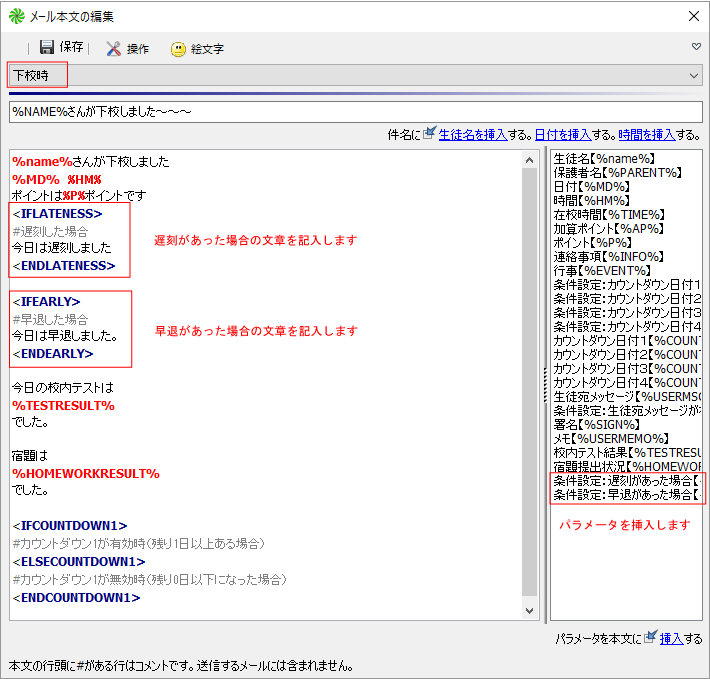The image size is (710, 679).
Task: Select 条件設定:カウントダウン日付4 item
Action: tap(627, 327)
